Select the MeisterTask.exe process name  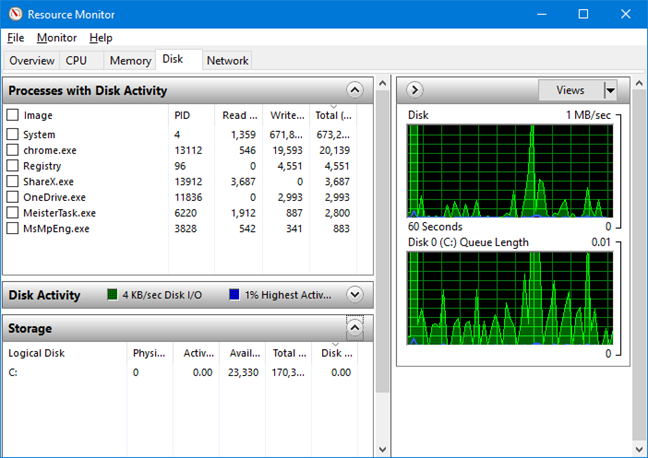point(60,213)
